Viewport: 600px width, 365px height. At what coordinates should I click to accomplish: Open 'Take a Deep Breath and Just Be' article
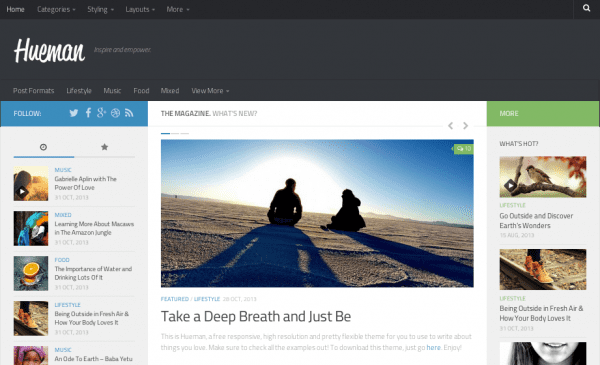click(256, 316)
